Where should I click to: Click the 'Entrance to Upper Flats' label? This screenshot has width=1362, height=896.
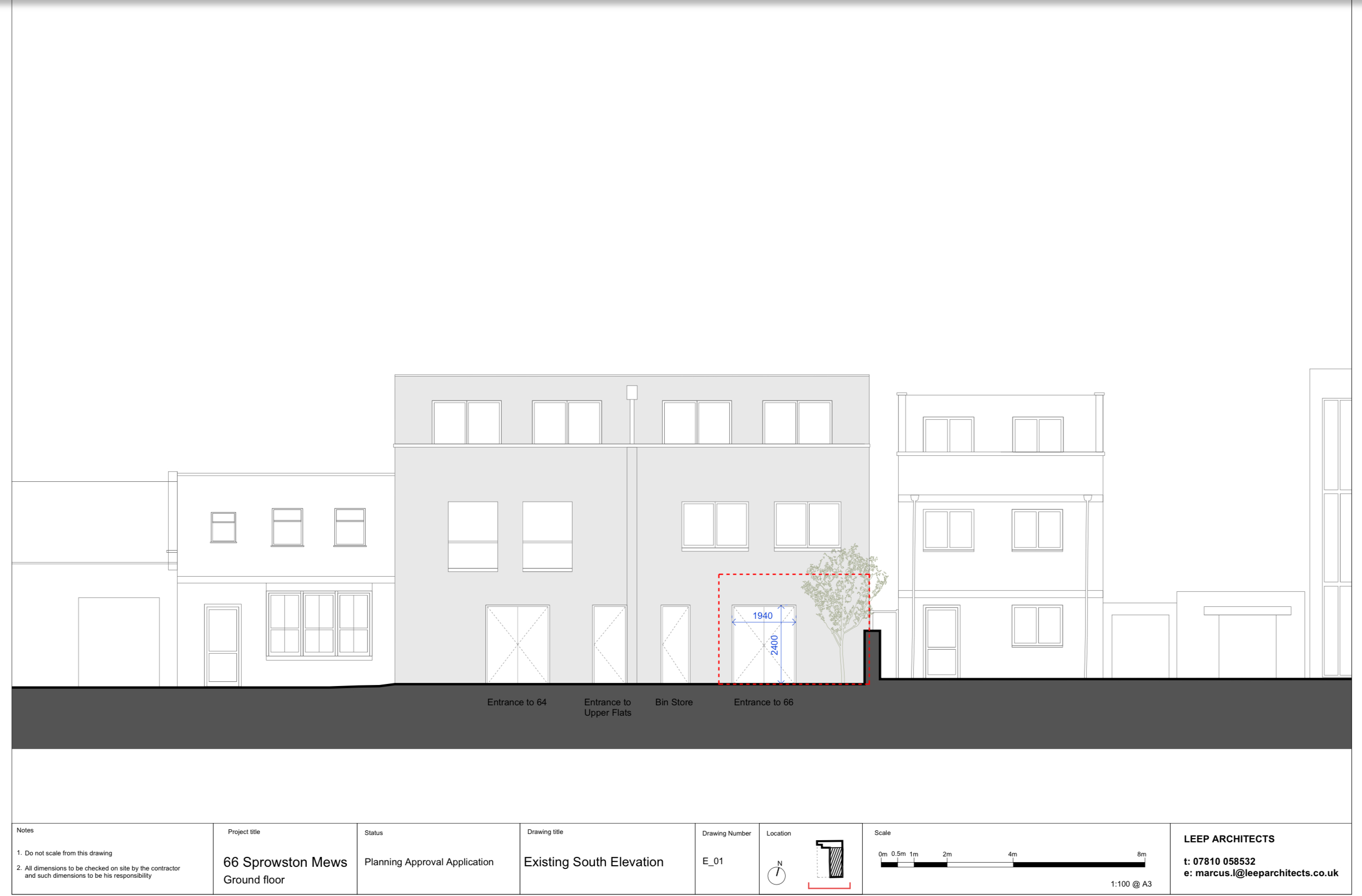tap(607, 707)
